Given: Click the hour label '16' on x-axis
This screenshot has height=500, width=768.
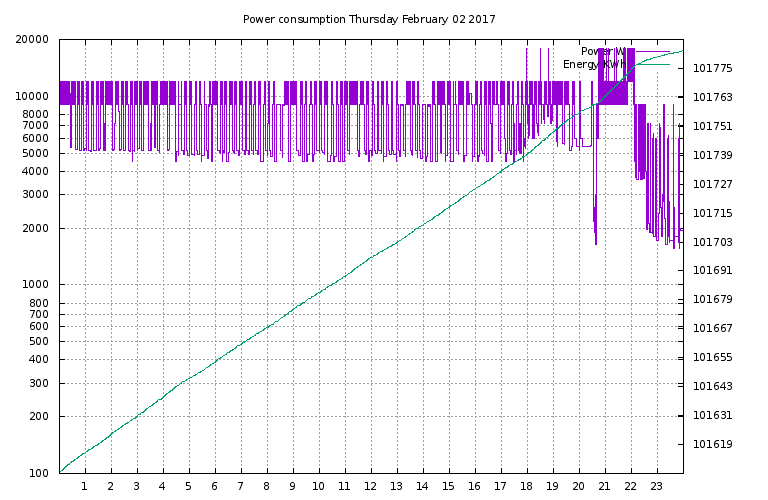Looking at the screenshot, I should tap(474, 486).
